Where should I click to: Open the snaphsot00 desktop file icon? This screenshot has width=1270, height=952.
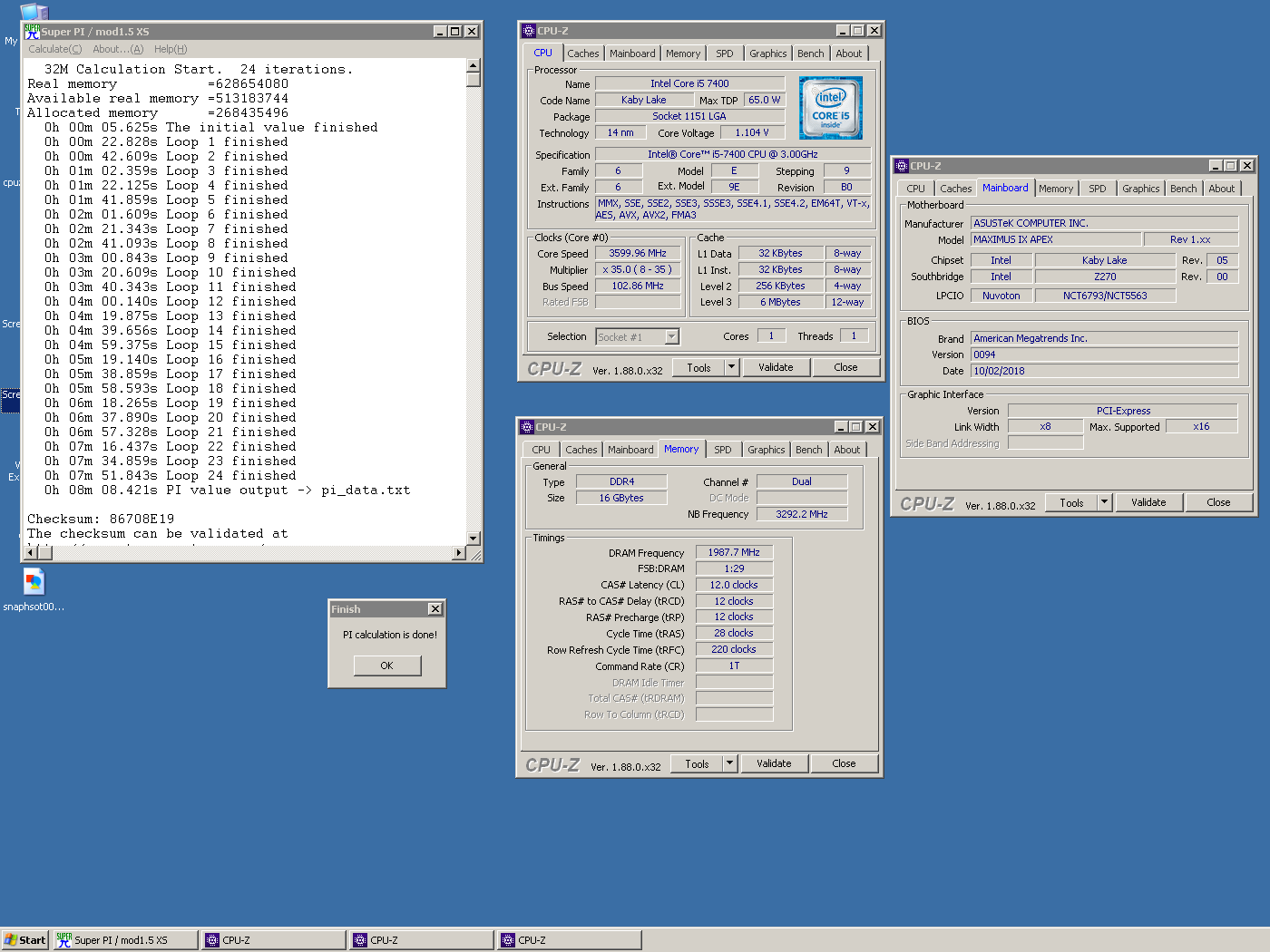(34, 582)
